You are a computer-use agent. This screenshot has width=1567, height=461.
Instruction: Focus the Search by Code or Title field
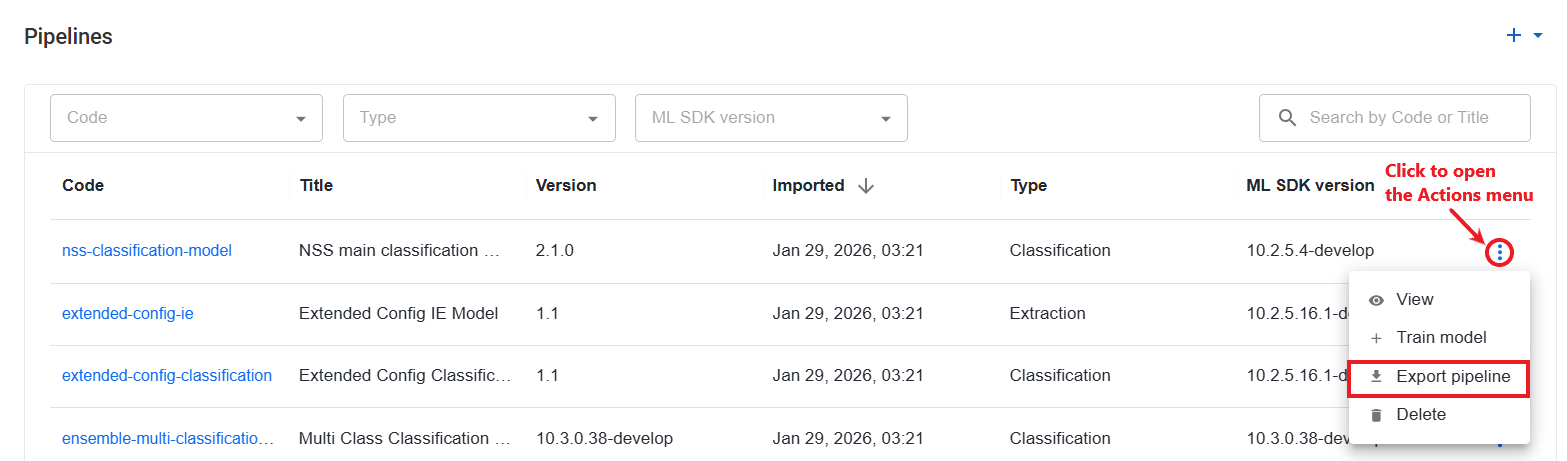click(x=1394, y=118)
